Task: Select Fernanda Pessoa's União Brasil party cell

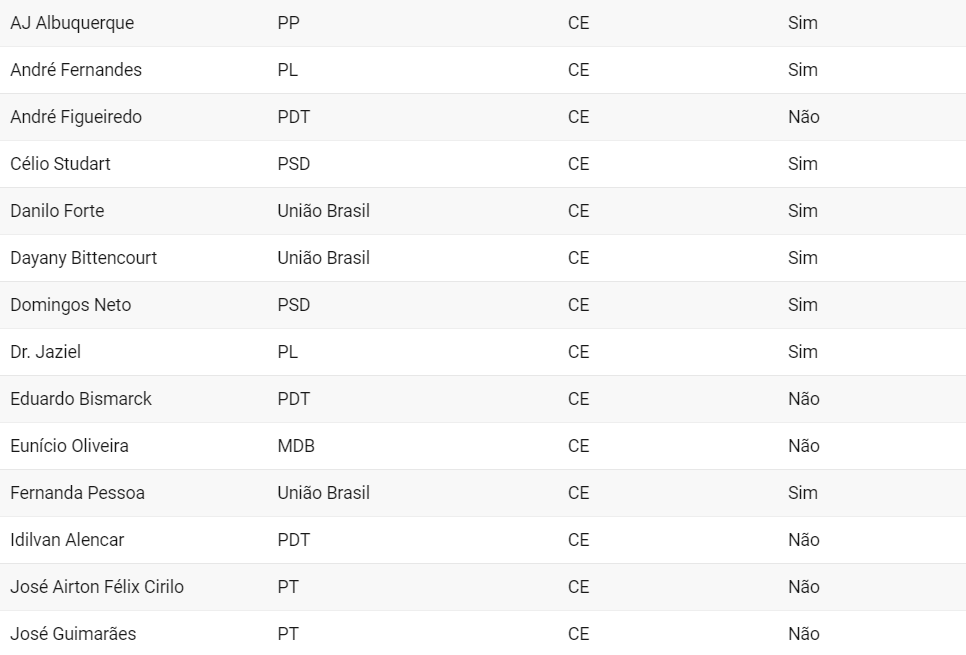Action: [x=323, y=493]
